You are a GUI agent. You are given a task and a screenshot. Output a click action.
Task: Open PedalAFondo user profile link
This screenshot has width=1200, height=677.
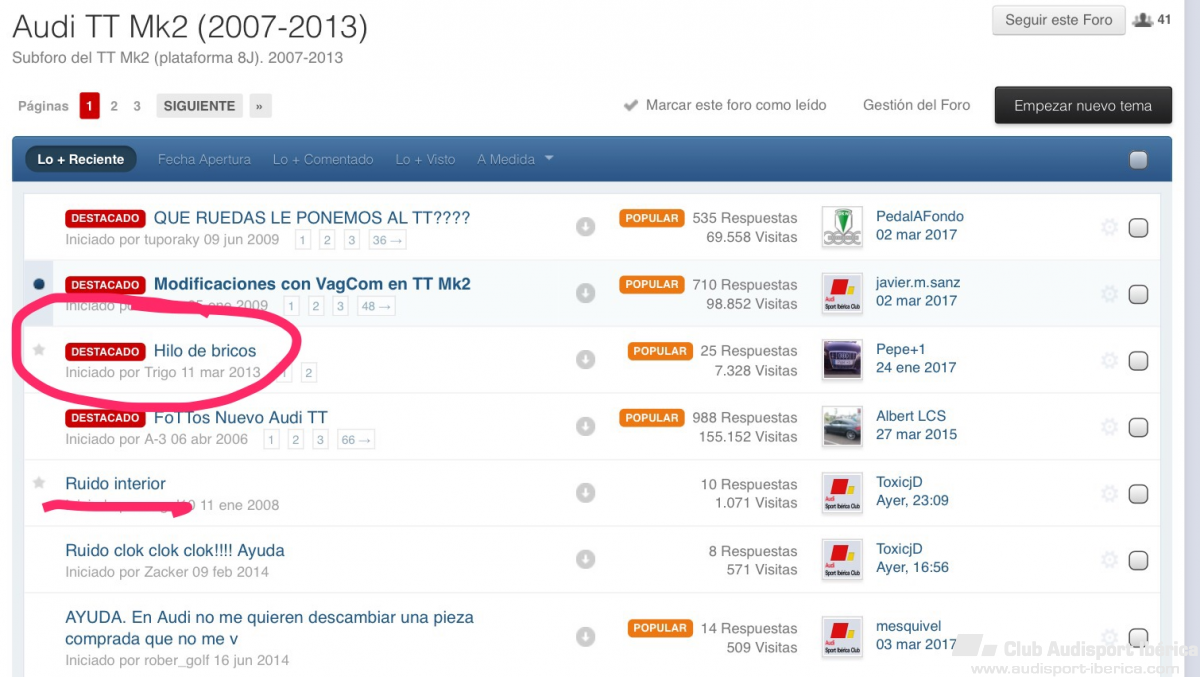pyautogui.click(x=920, y=216)
